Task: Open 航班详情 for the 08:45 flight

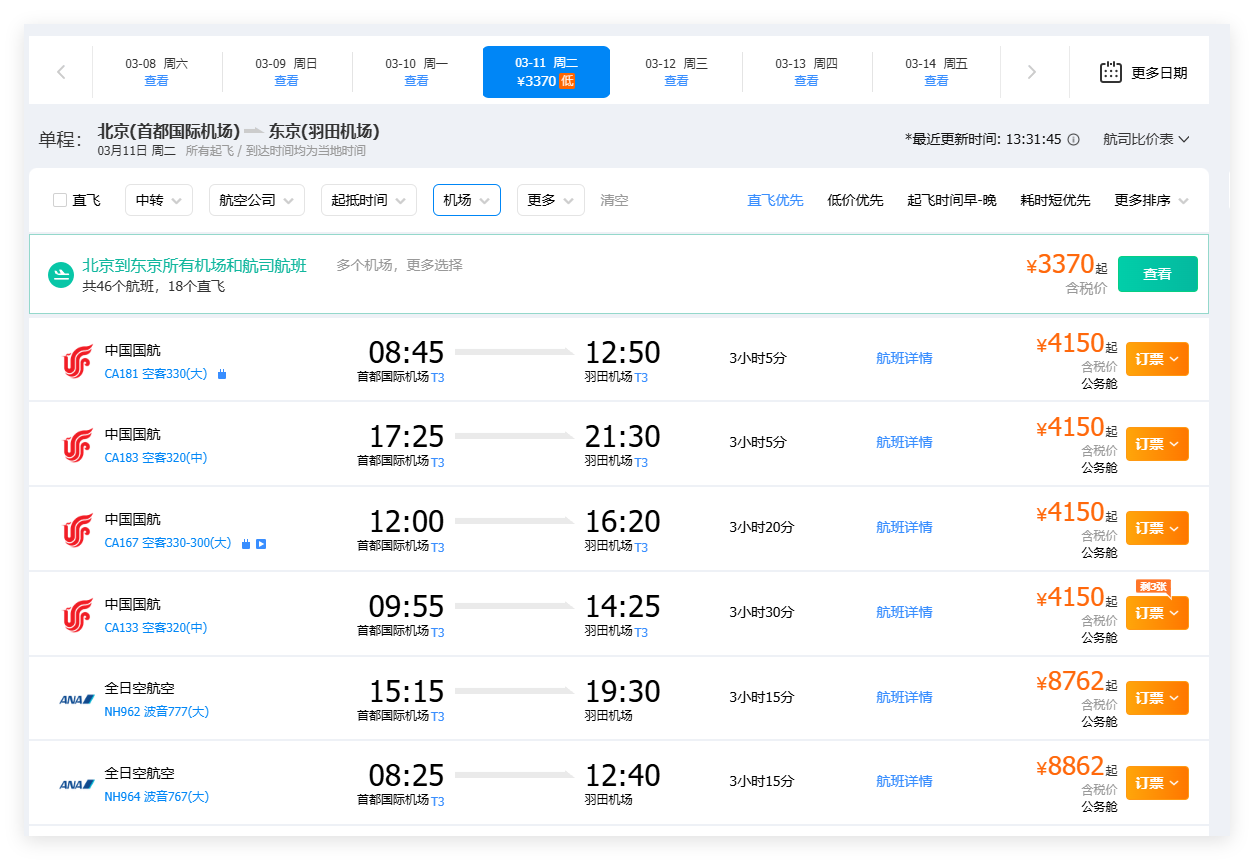Action: (x=904, y=358)
